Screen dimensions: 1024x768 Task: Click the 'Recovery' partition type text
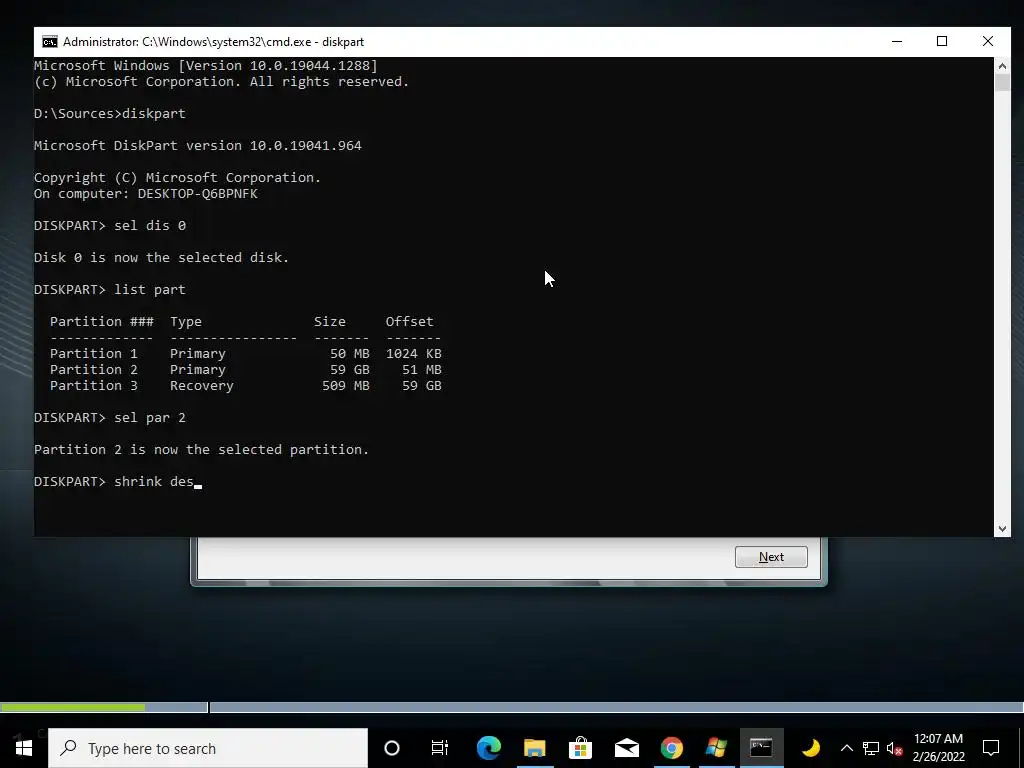[201, 386]
